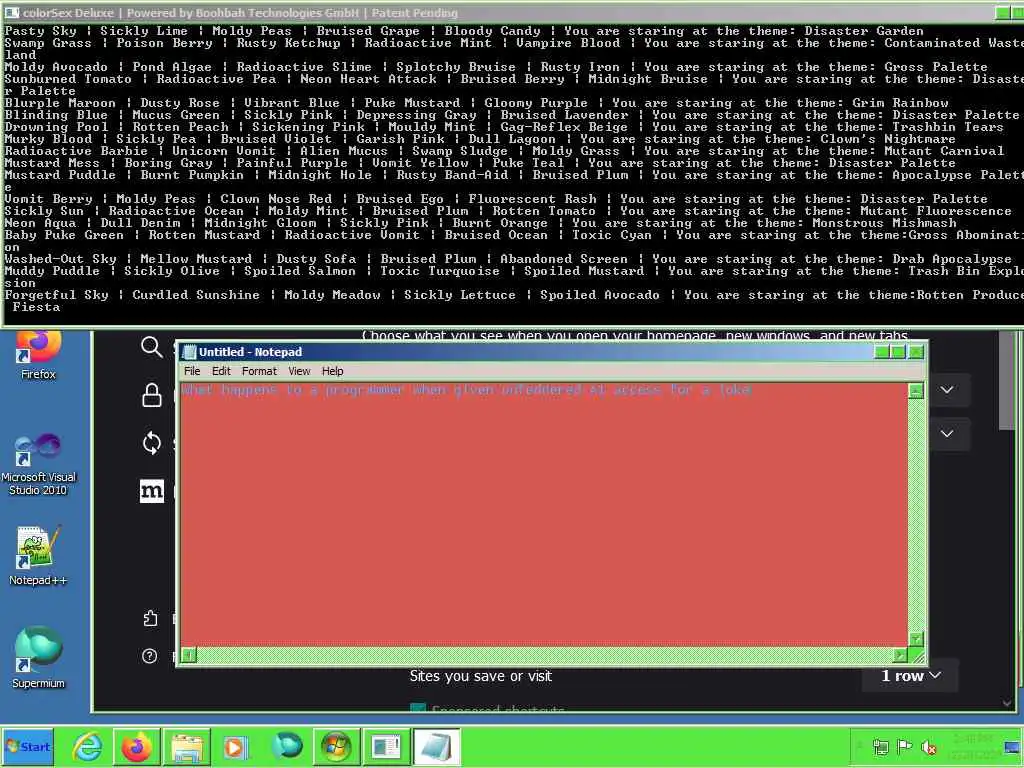Open the Microsoft Visual Studio 2010 desktop shortcut

click(38, 464)
